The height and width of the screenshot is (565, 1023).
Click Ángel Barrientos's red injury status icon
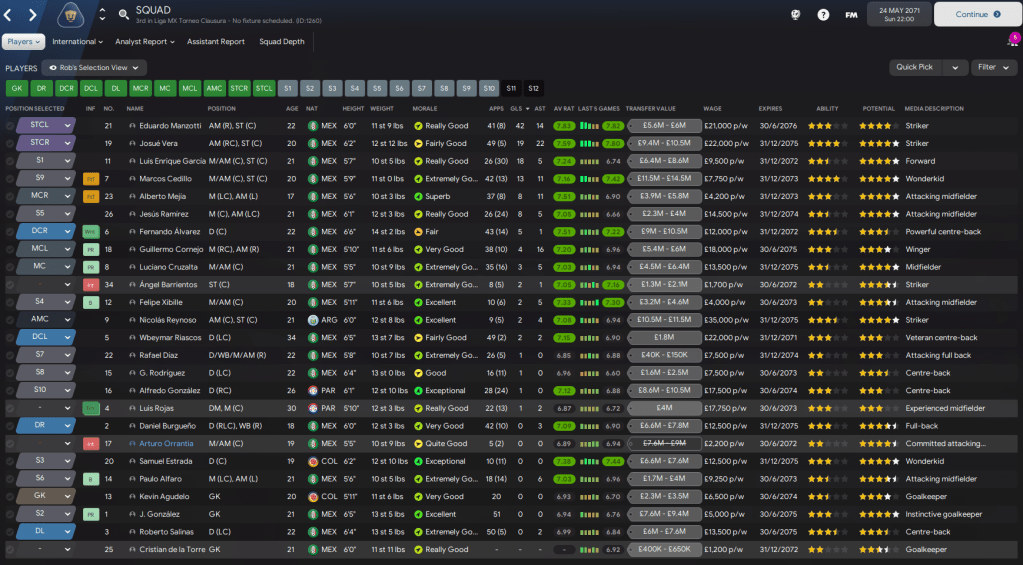(x=90, y=285)
